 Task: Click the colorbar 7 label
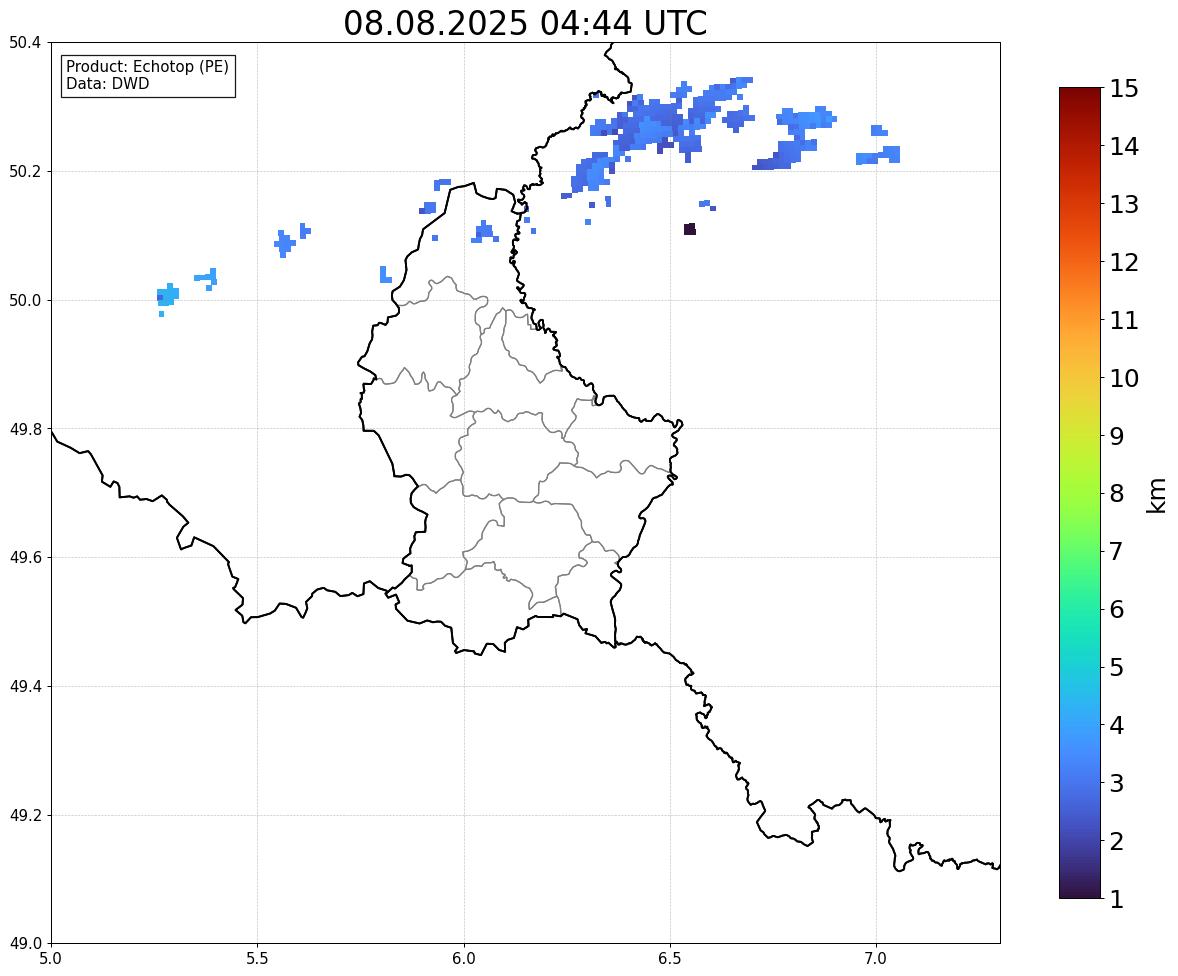point(1117,551)
